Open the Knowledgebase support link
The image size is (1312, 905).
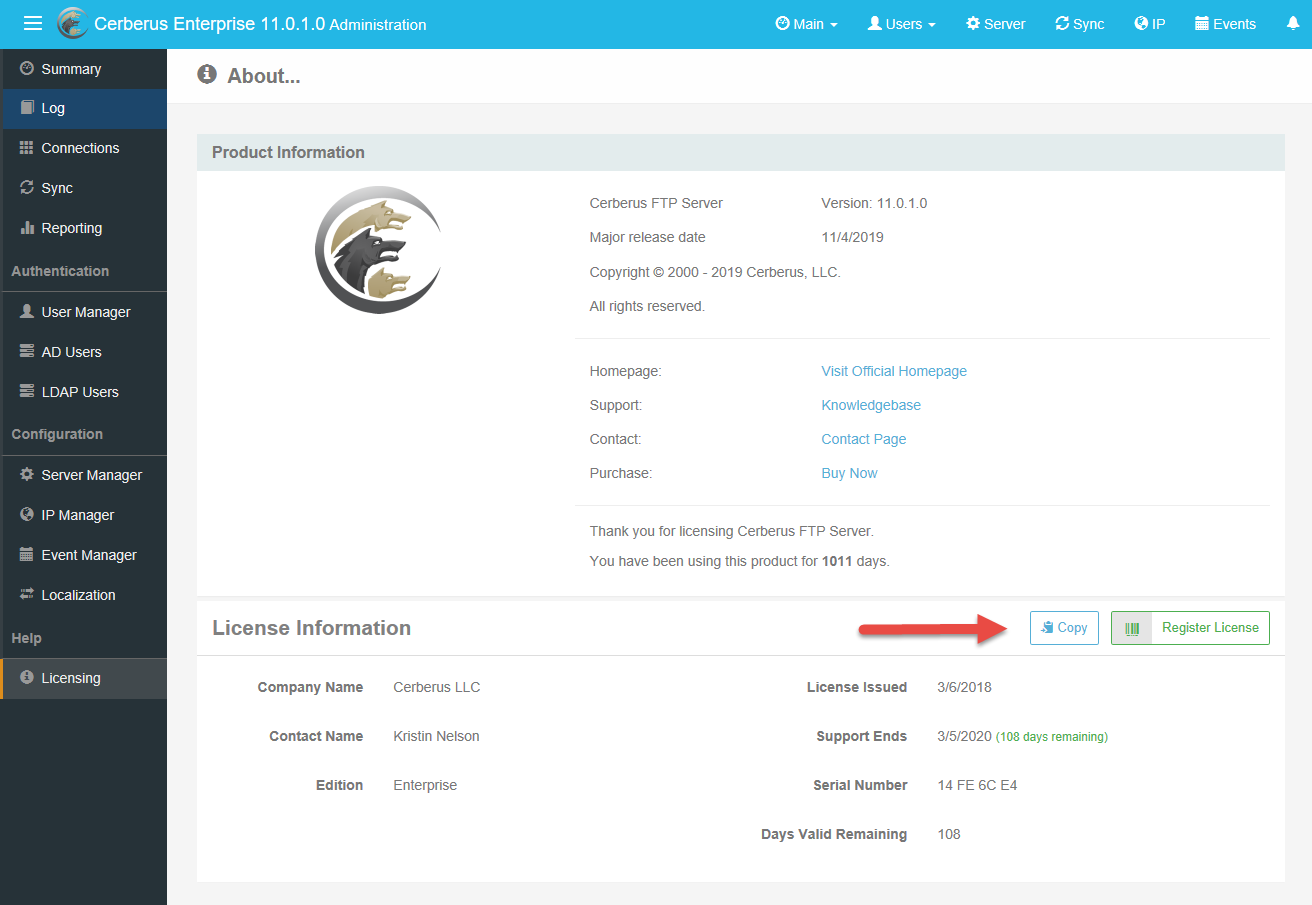[x=871, y=405]
